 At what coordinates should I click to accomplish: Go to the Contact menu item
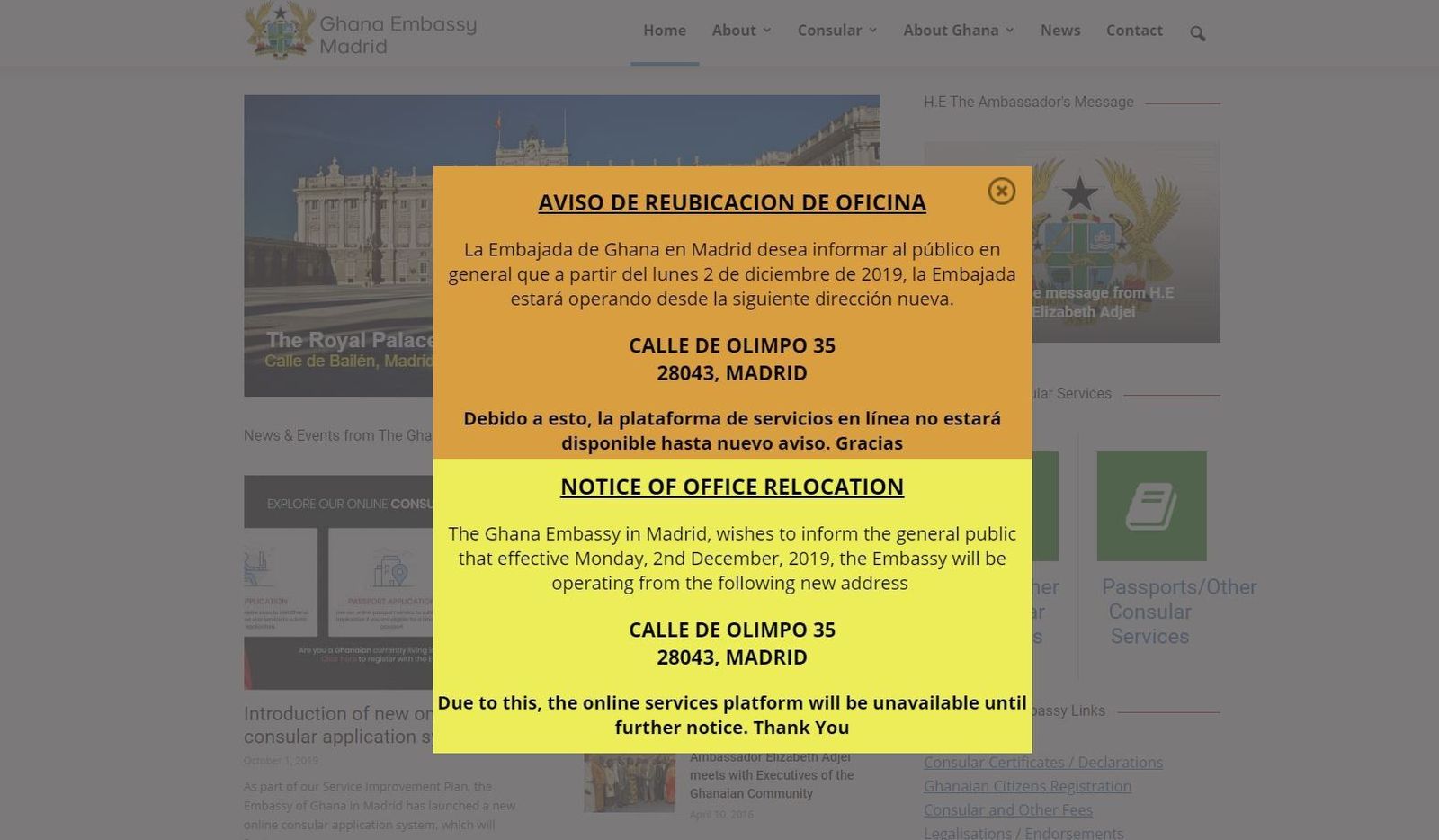point(1134,30)
